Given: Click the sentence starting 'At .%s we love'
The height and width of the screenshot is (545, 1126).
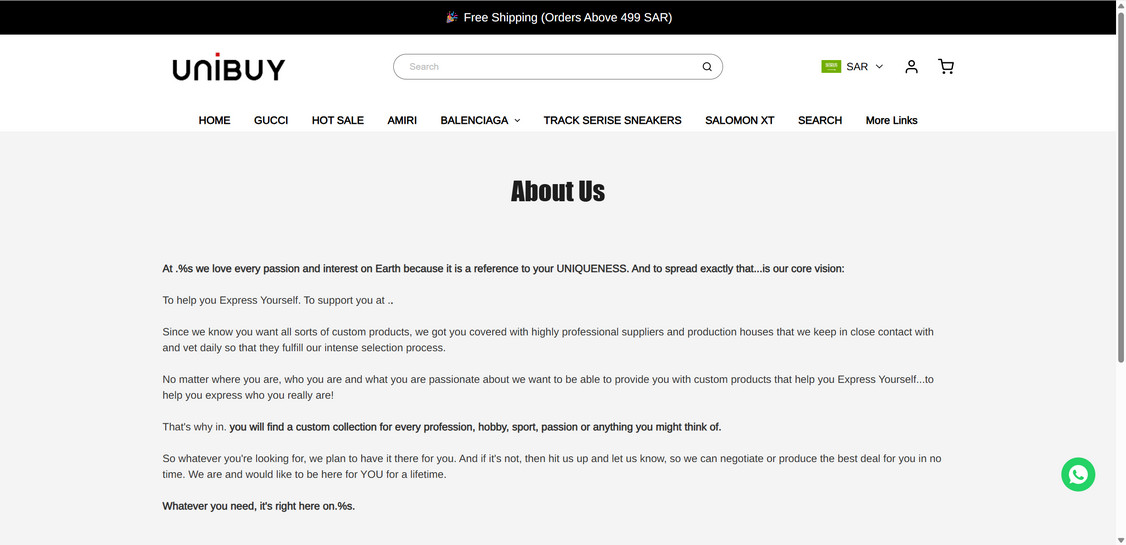Looking at the screenshot, I should click(503, 269).
